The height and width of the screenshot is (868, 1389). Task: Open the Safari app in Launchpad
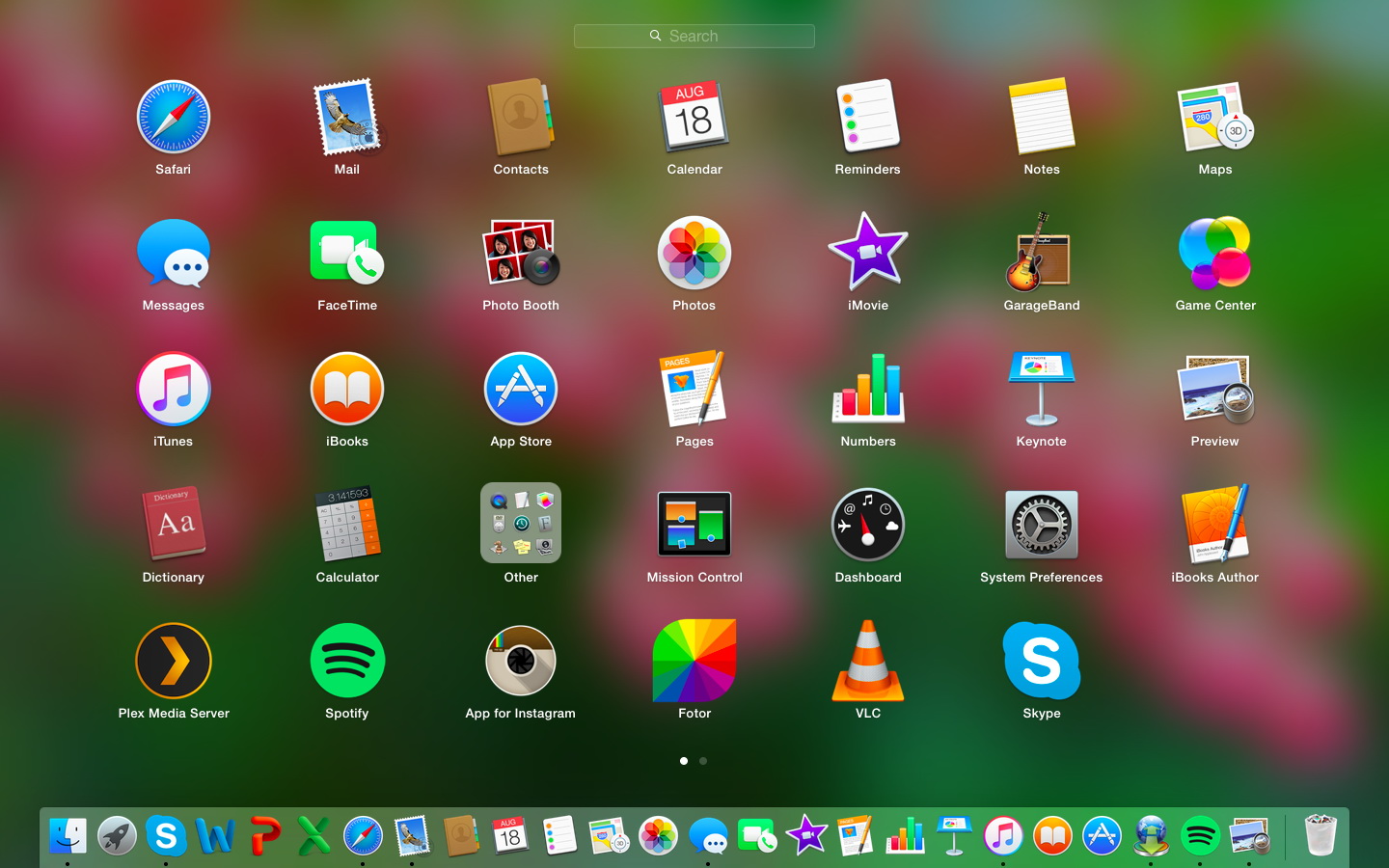point(174,118)
